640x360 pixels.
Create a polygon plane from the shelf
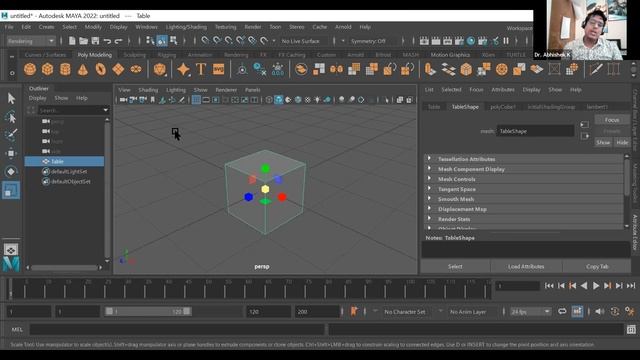click(118, 69)
